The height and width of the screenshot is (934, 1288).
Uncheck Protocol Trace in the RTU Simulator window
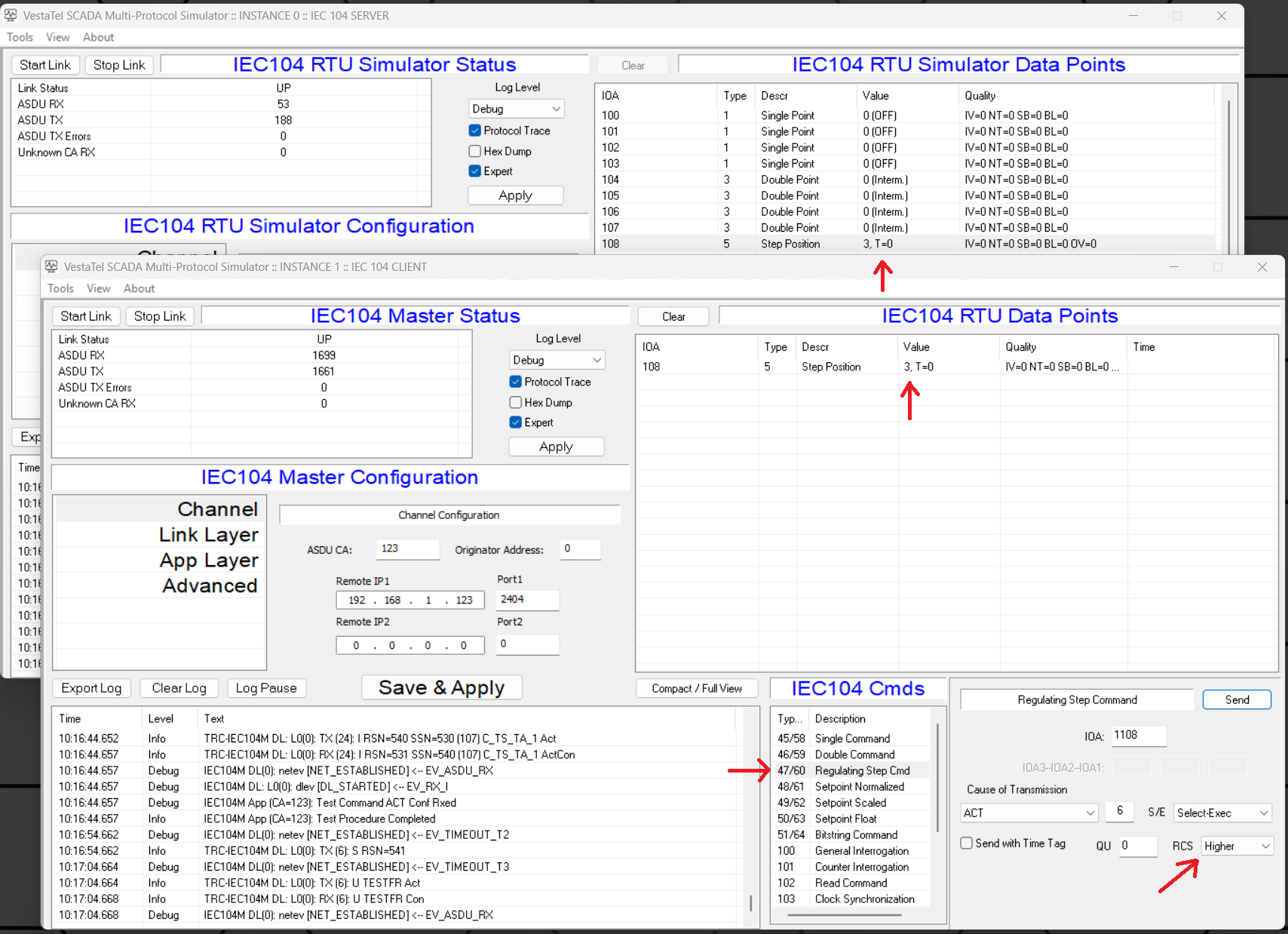click(475, 131)
